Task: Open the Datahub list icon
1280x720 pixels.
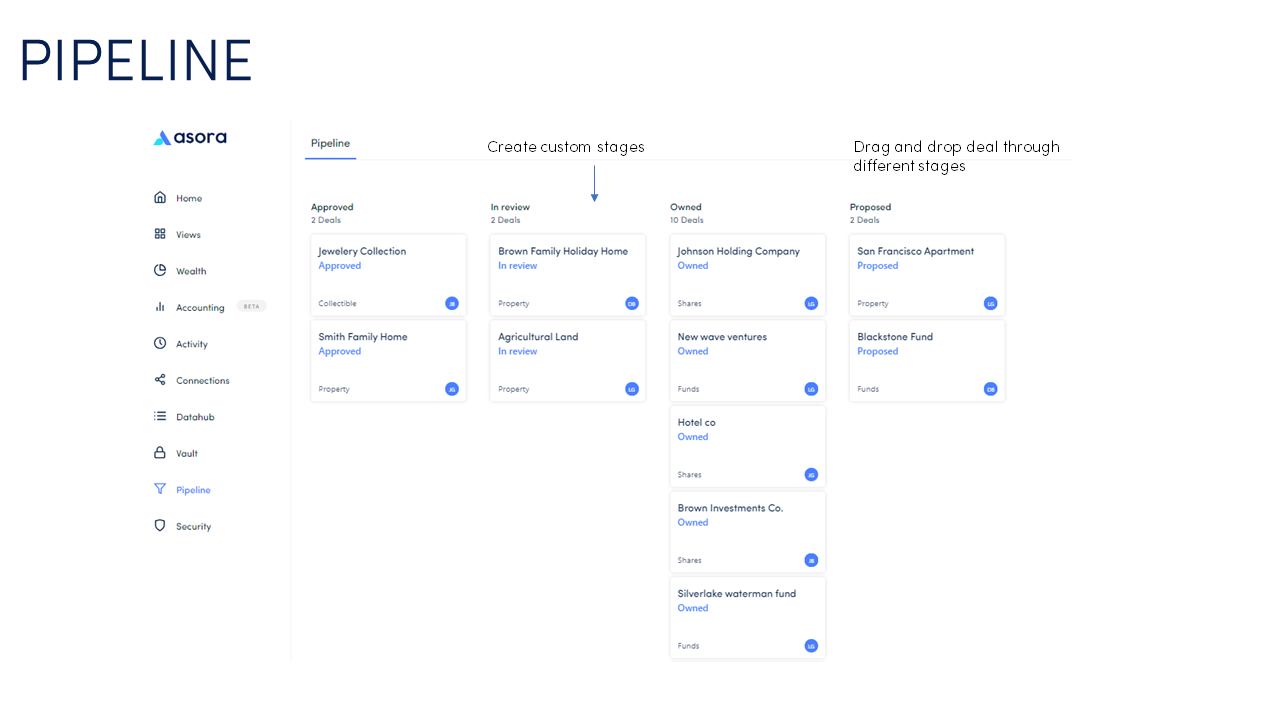Action: [x=160, y=417]
